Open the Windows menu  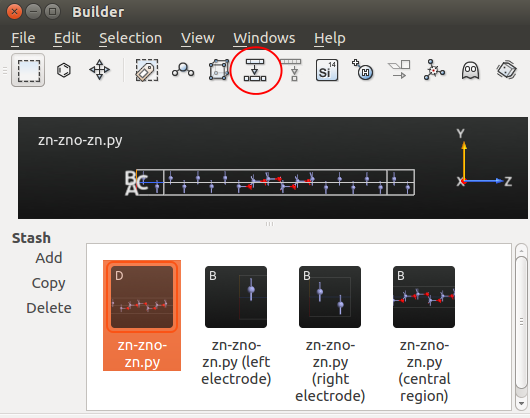(264, 38)
